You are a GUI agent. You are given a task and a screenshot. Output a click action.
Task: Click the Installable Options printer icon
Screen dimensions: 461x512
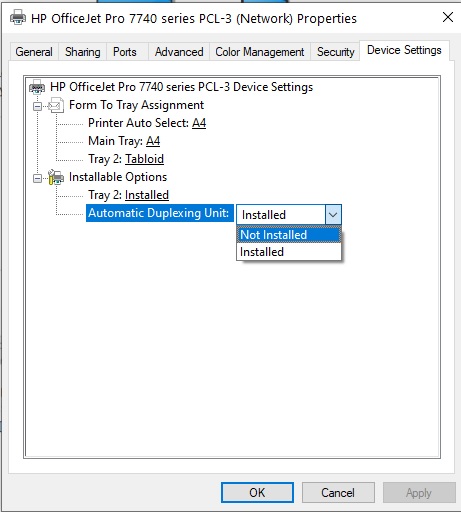(x=56, y=177)
